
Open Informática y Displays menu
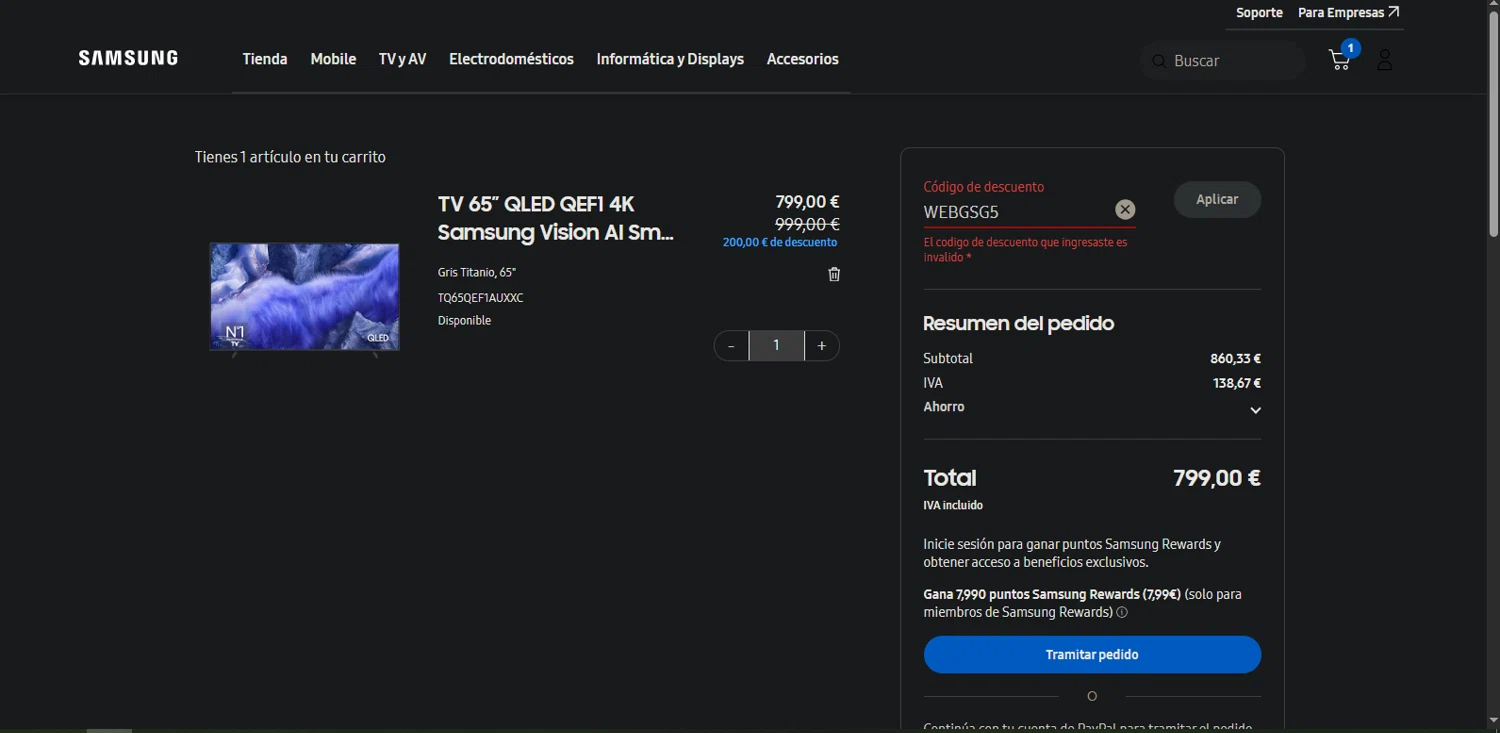pyautogui.click(x=670, y=59)
